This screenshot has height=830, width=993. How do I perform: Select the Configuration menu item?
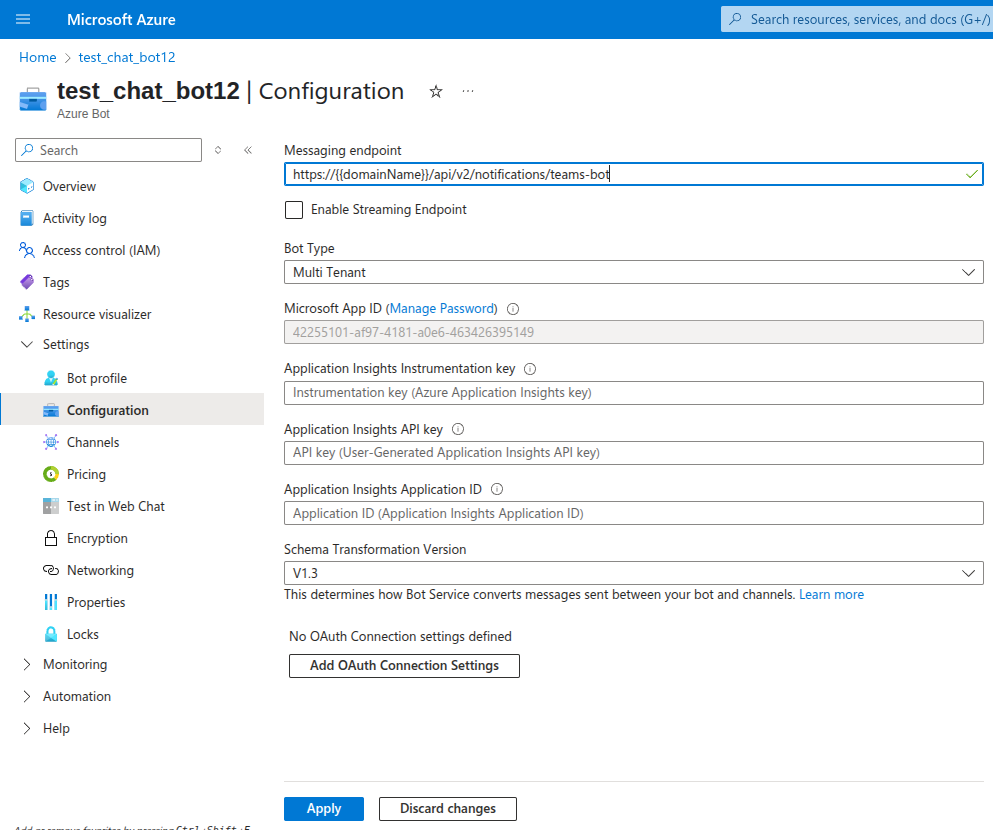click(108, 410)
